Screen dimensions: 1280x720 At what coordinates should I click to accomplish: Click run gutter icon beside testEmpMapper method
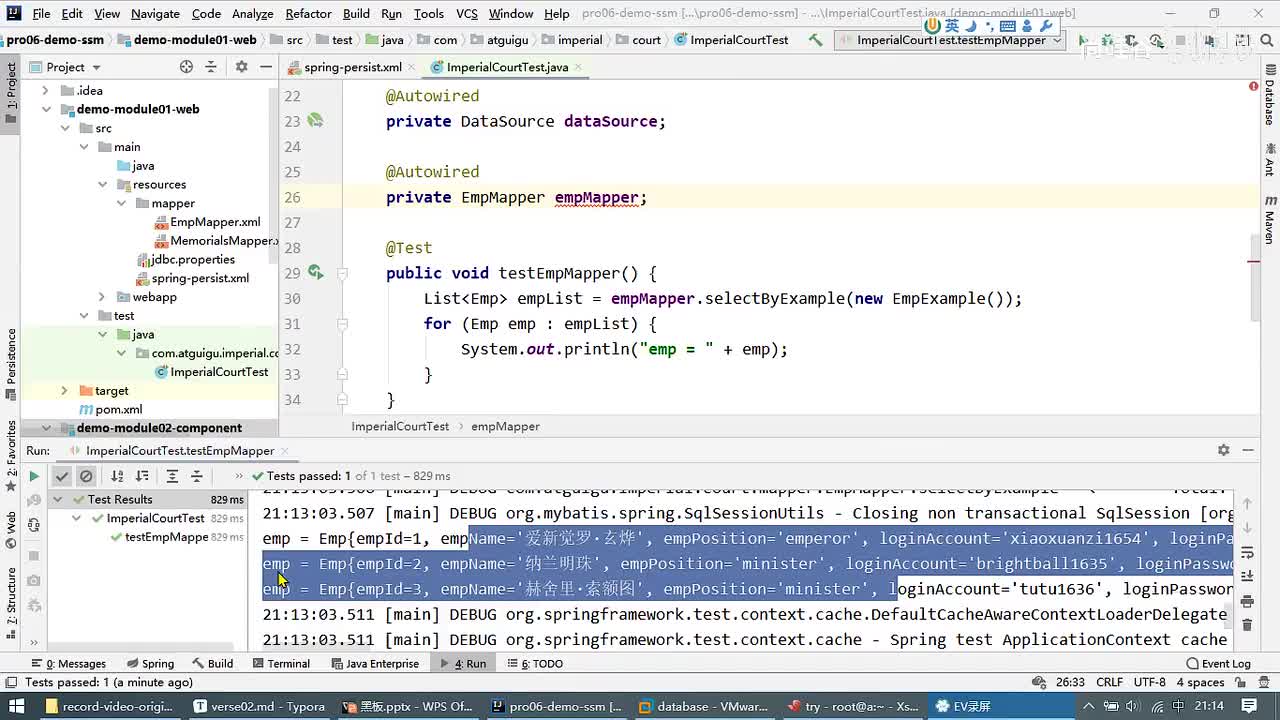click(x=315, y=273)
